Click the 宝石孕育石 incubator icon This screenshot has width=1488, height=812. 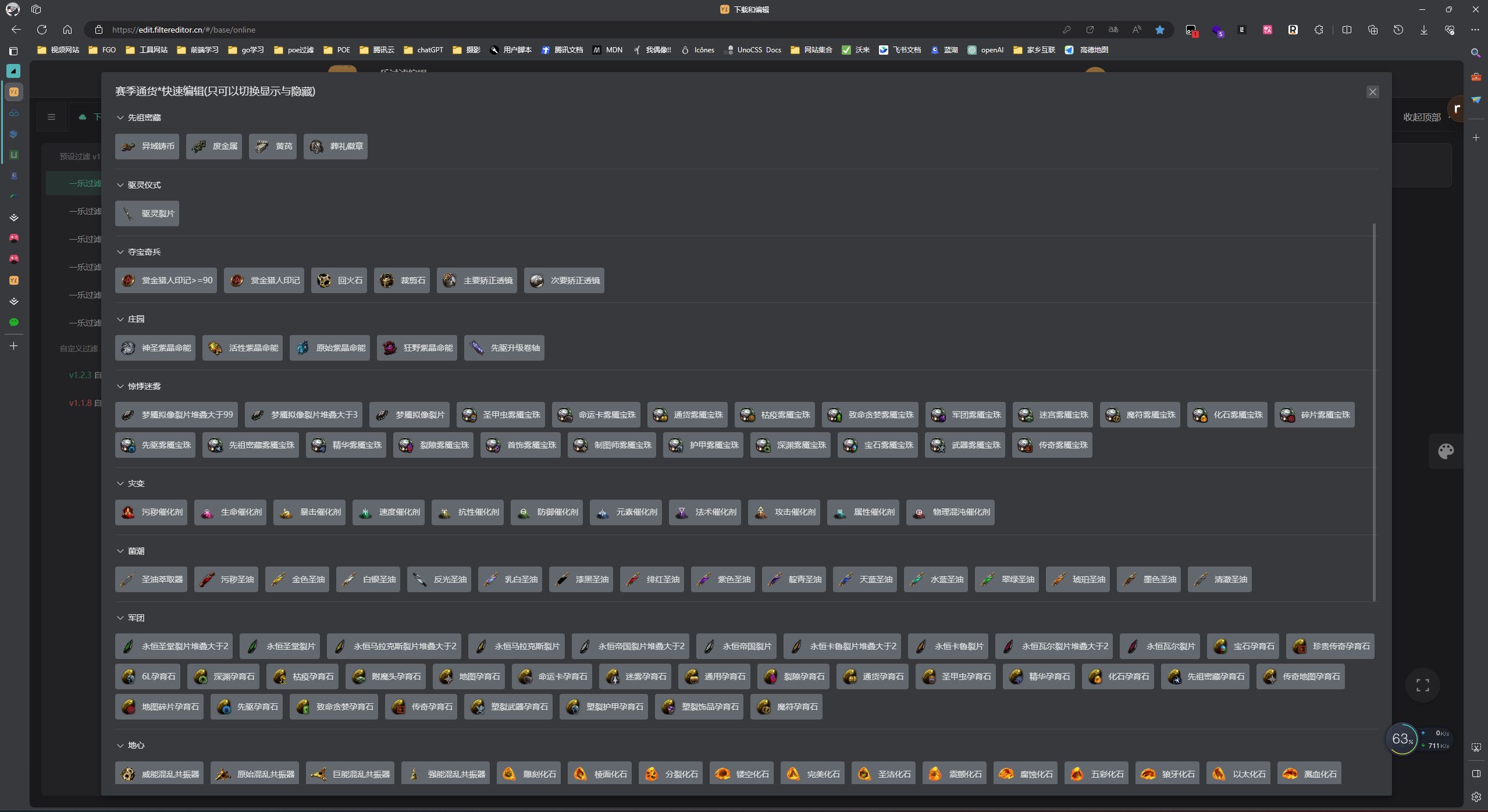(1220, 646)
